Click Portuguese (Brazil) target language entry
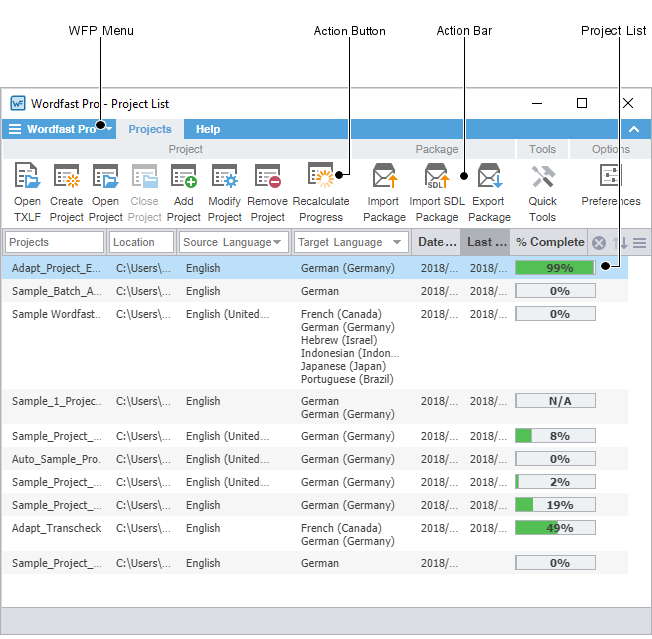Screen dimensions: 652x639 347,379
